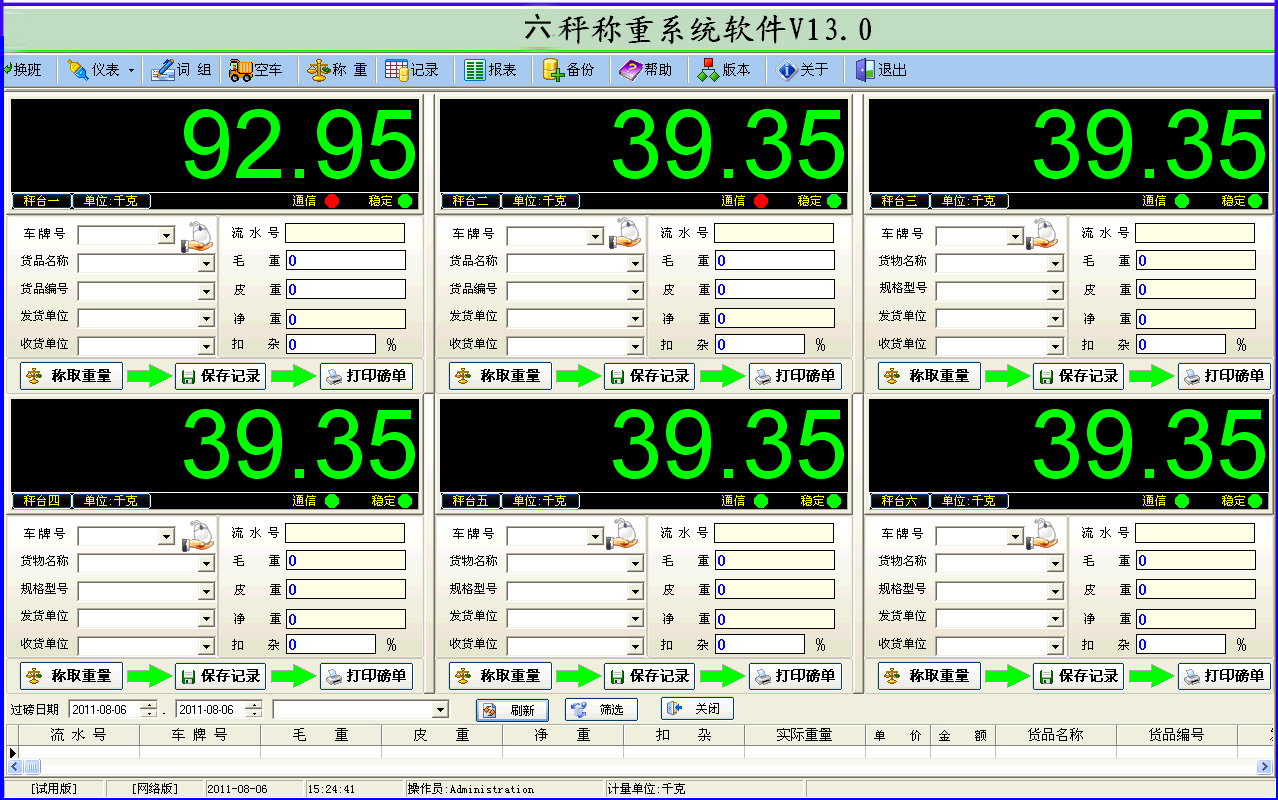1278x800 pixels.
Task: Click 保存记录 button under 秤台五
Action: [650, 676]
